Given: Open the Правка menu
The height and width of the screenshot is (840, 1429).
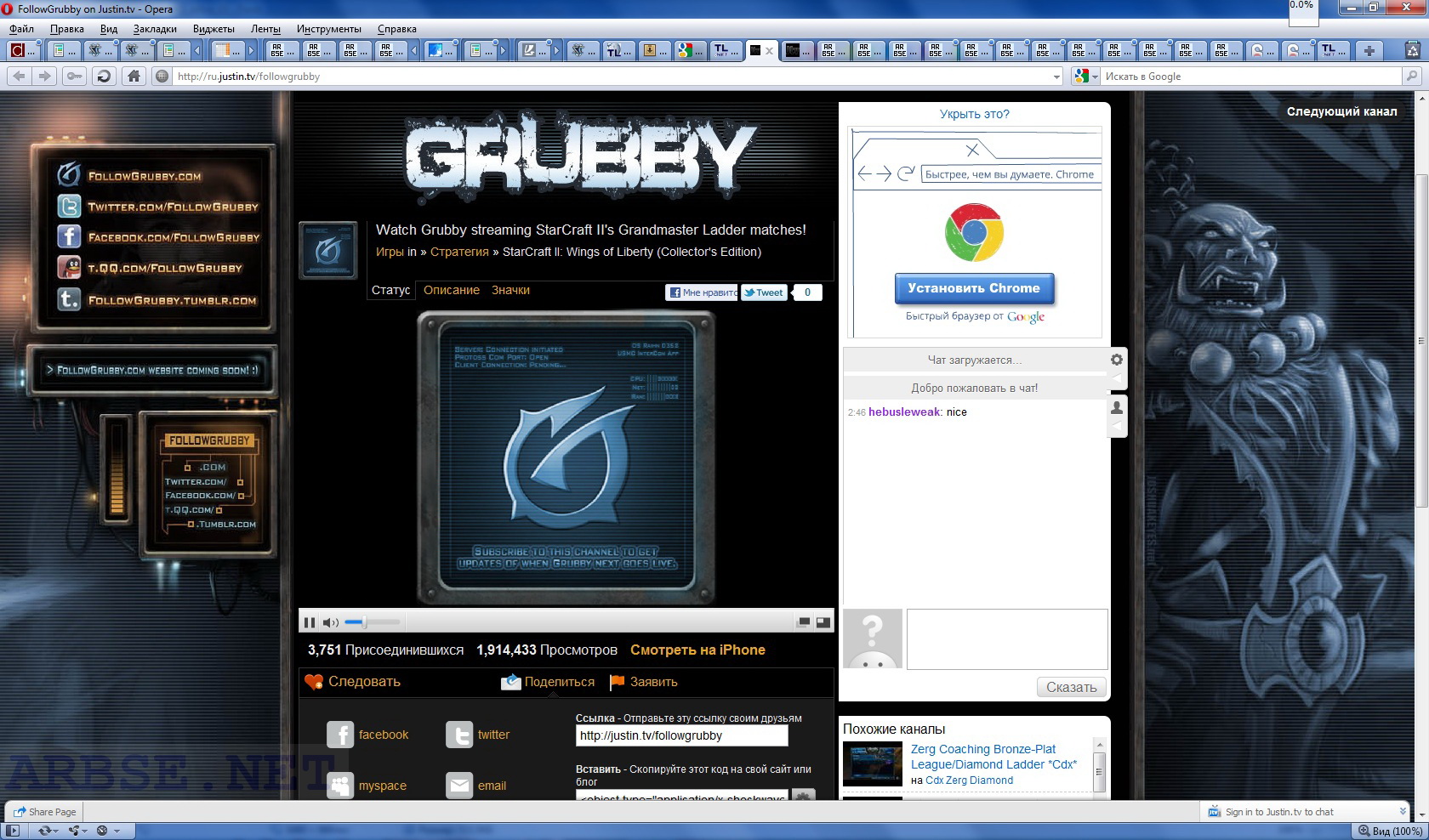Looking at the screenshot, I should [66, 29].
